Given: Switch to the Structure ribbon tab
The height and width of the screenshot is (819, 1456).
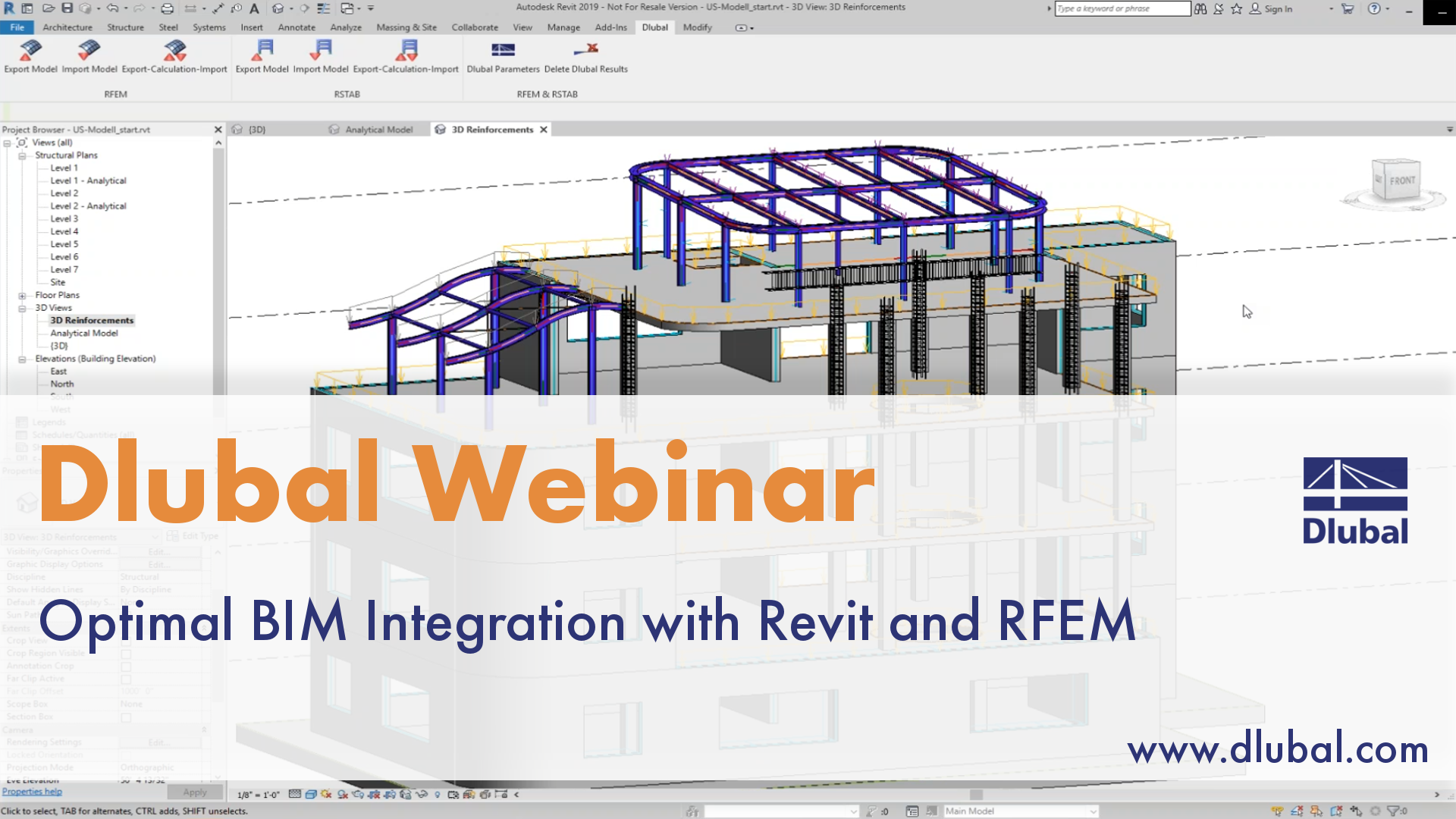Looking at the screenshot, I should (x=125, y=27).
